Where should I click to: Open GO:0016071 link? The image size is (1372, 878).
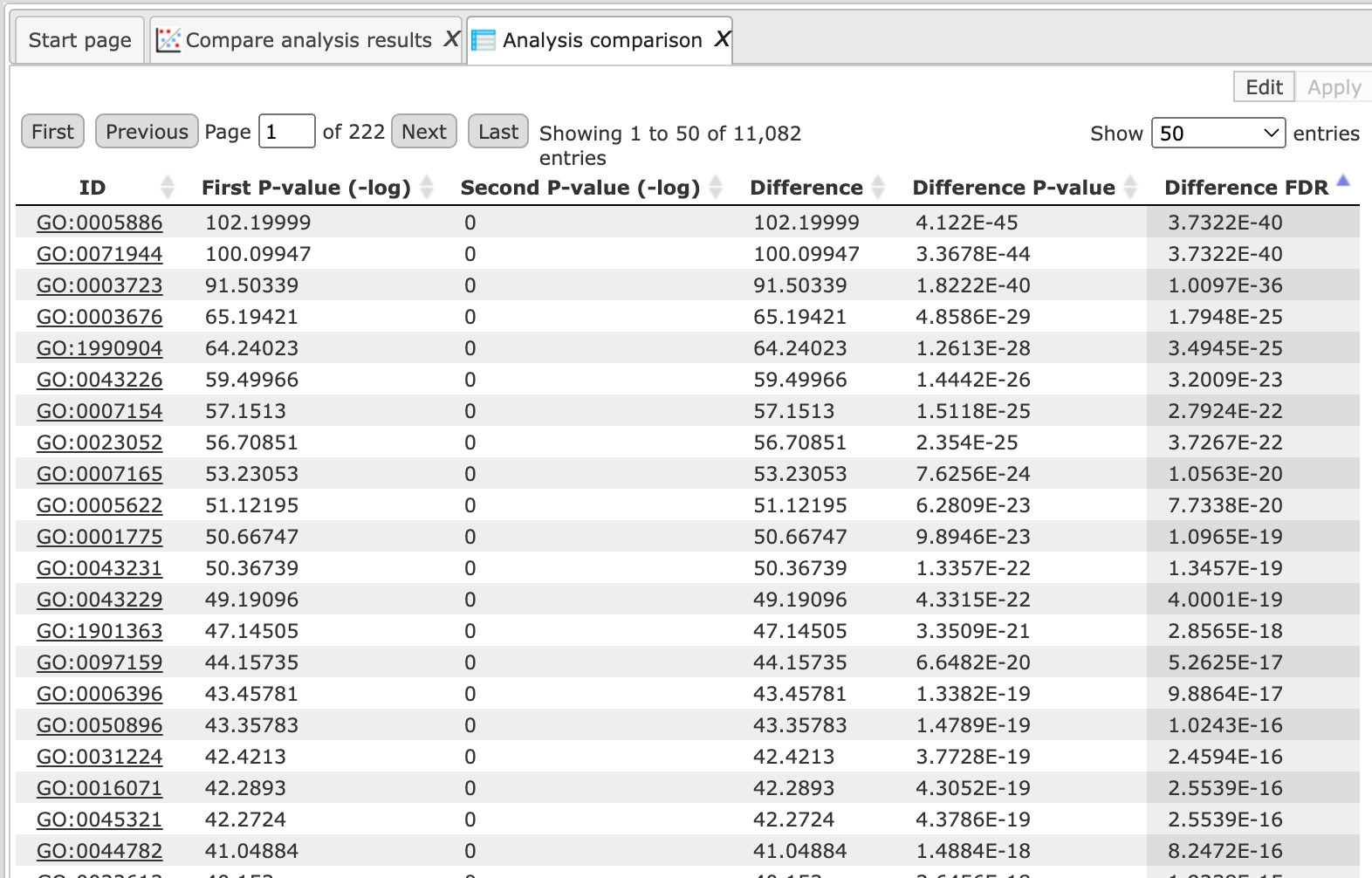tap(99, 788)
